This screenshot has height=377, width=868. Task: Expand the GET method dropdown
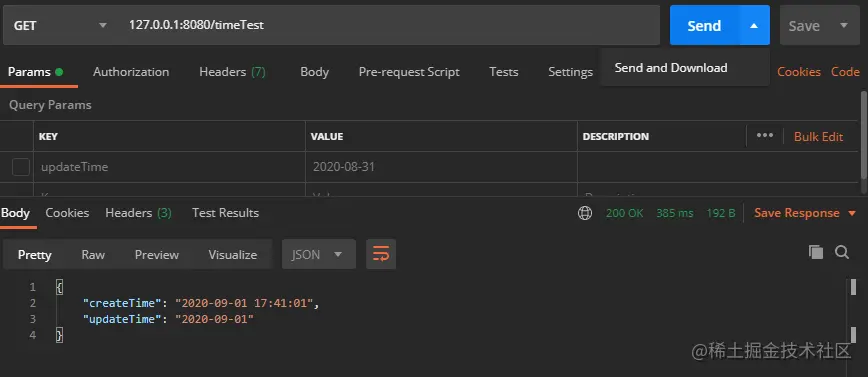(x=102, y=25)
